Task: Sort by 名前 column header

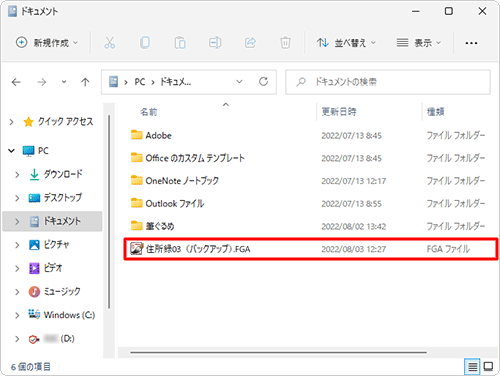Action: point(148,112)
